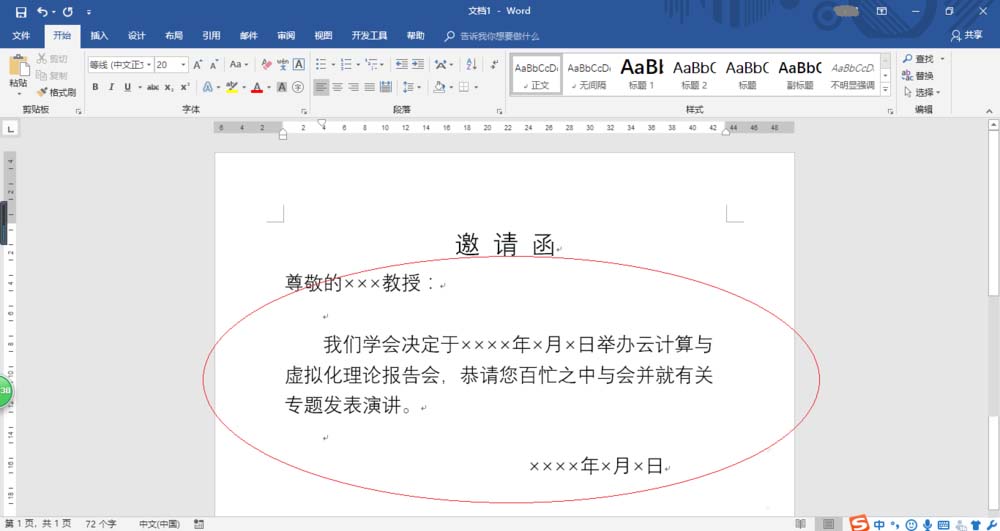The image size is (1000, 531).
Task: Apply the 副标题 subtitle style
Action: click(800, 74)
